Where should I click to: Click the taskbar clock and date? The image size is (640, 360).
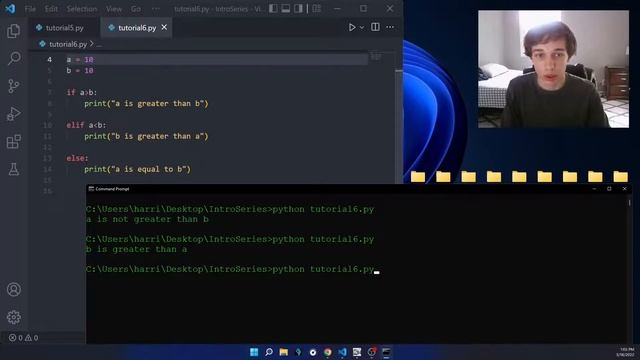624,352
